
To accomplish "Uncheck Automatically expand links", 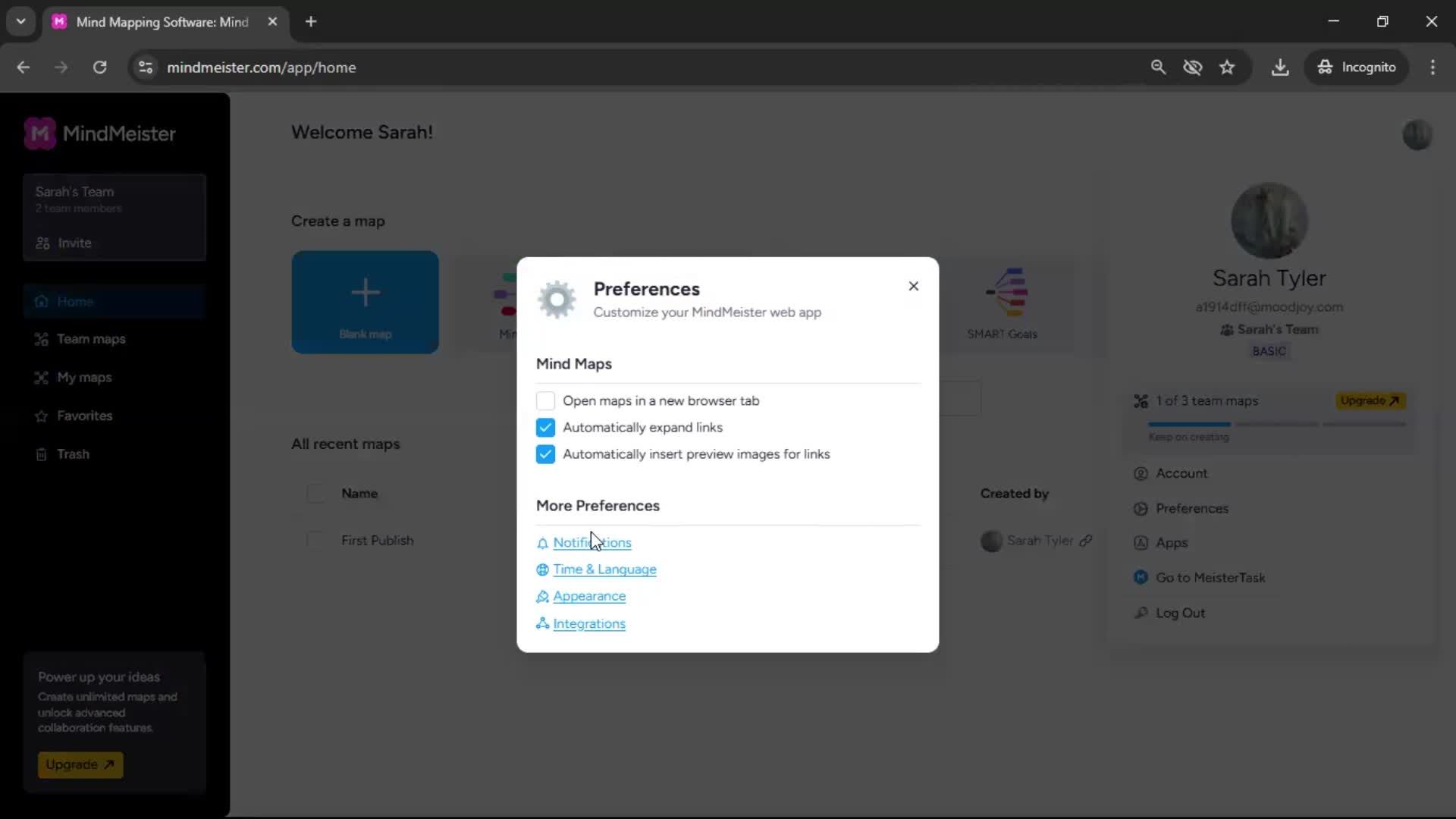I will (x=545, y=428).
